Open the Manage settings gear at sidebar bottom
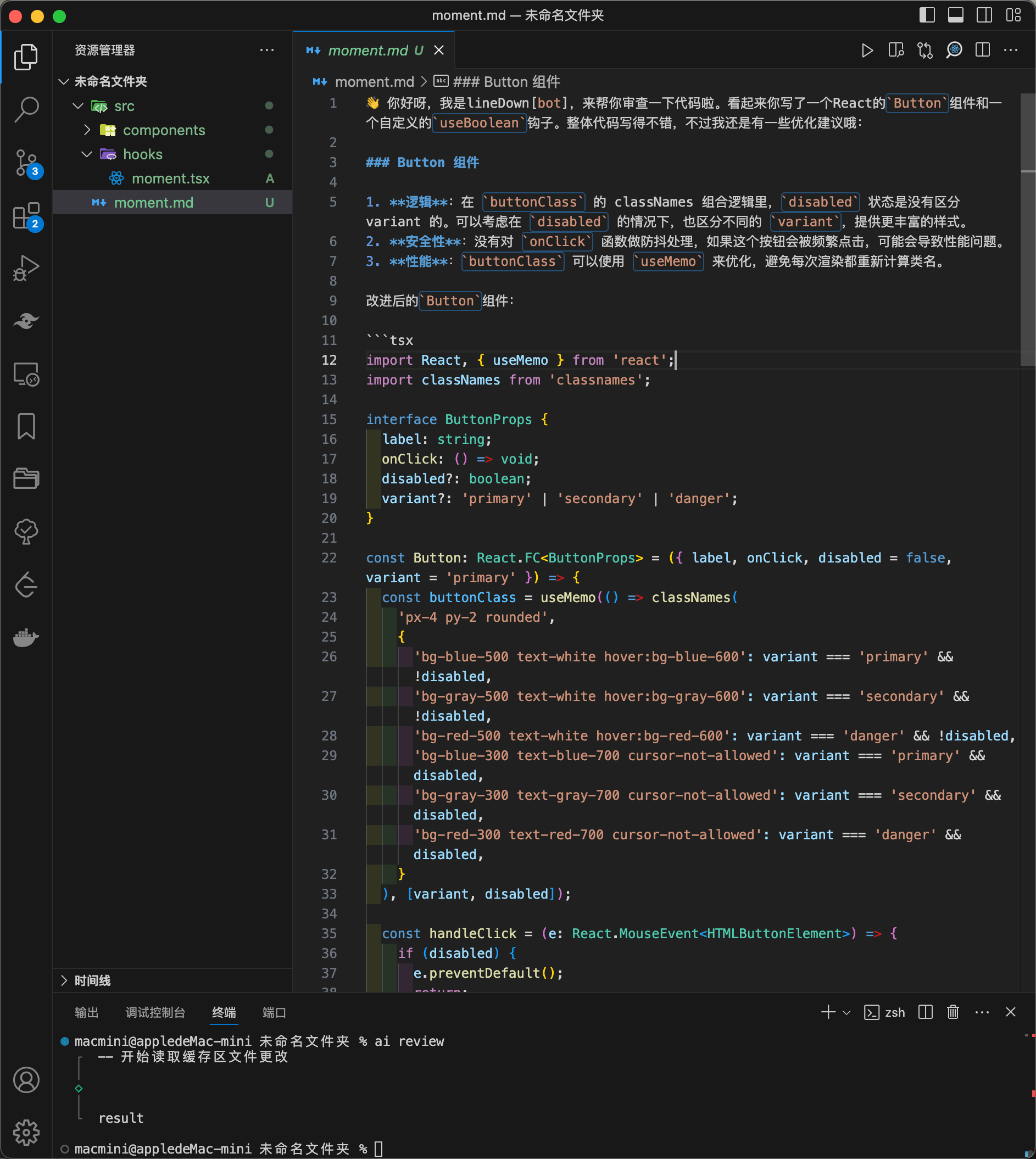1036x1159 pixels. pos(26,1132)
